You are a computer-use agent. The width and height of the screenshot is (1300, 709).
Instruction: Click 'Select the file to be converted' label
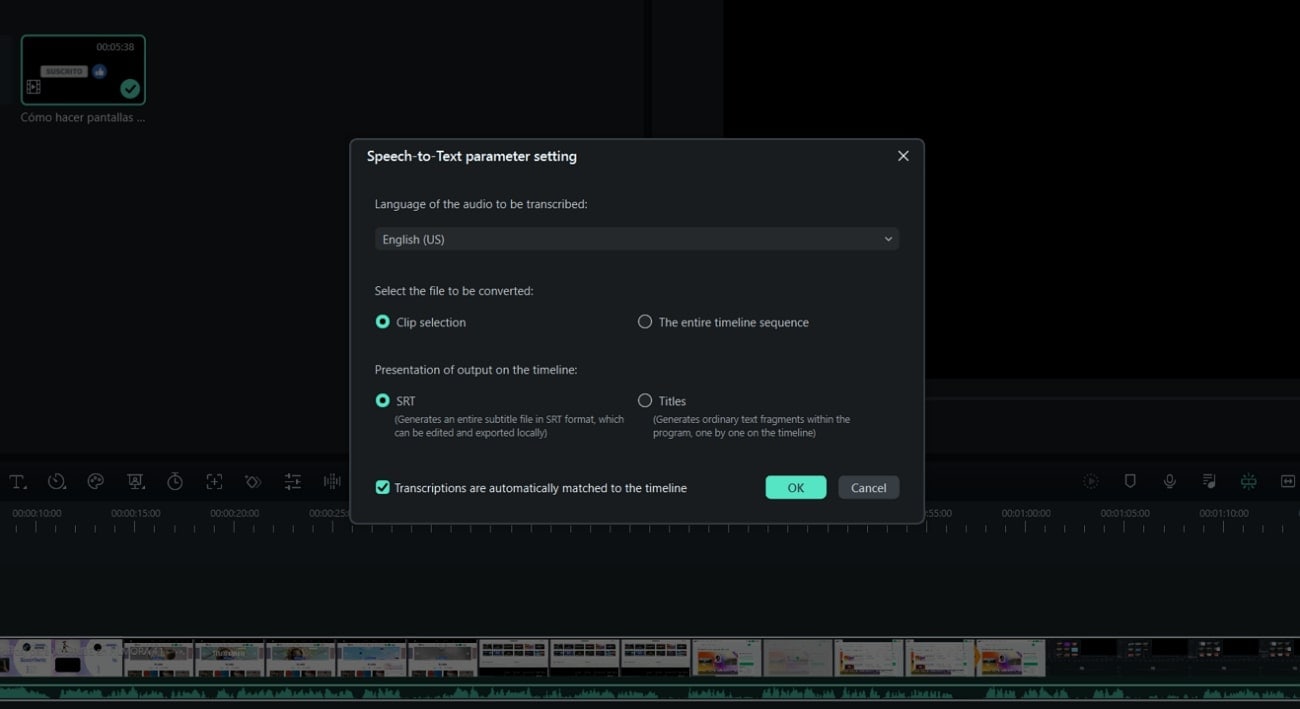(454, 291)
